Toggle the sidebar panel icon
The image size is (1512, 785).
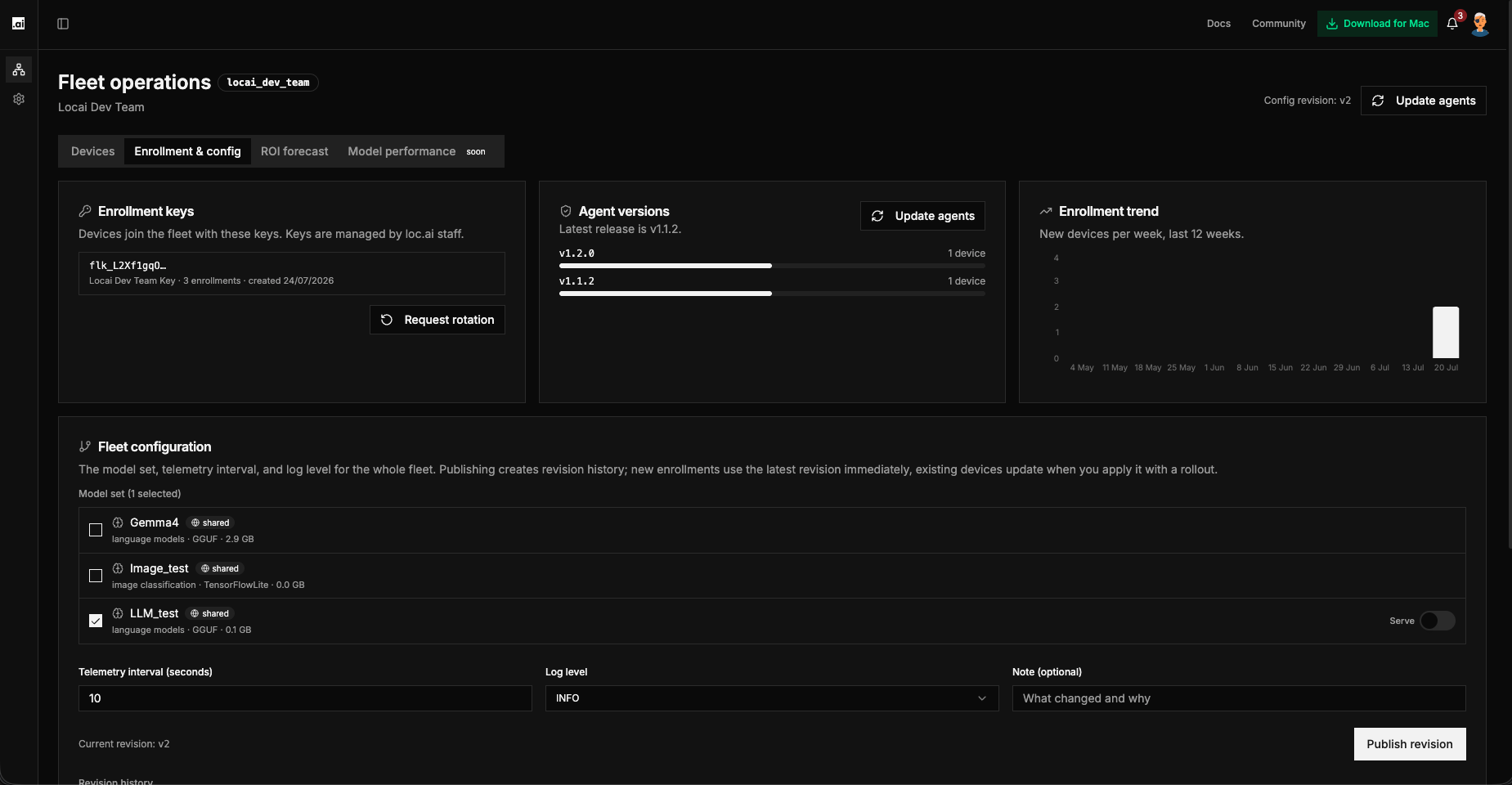(x=63, y=24)
